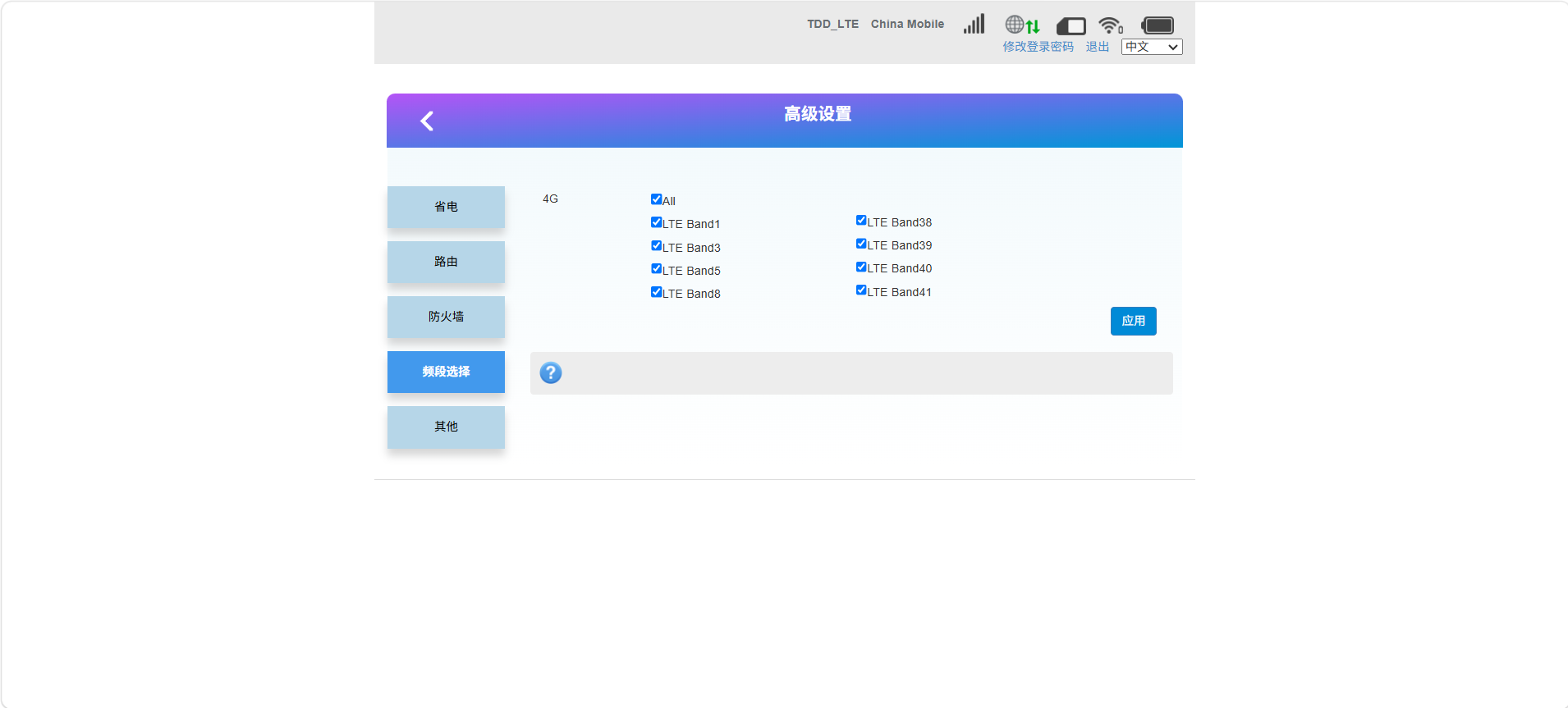Click the SIM card status icon
1568x708 pixels.
pyautogui.click(x=1071, y=26)
